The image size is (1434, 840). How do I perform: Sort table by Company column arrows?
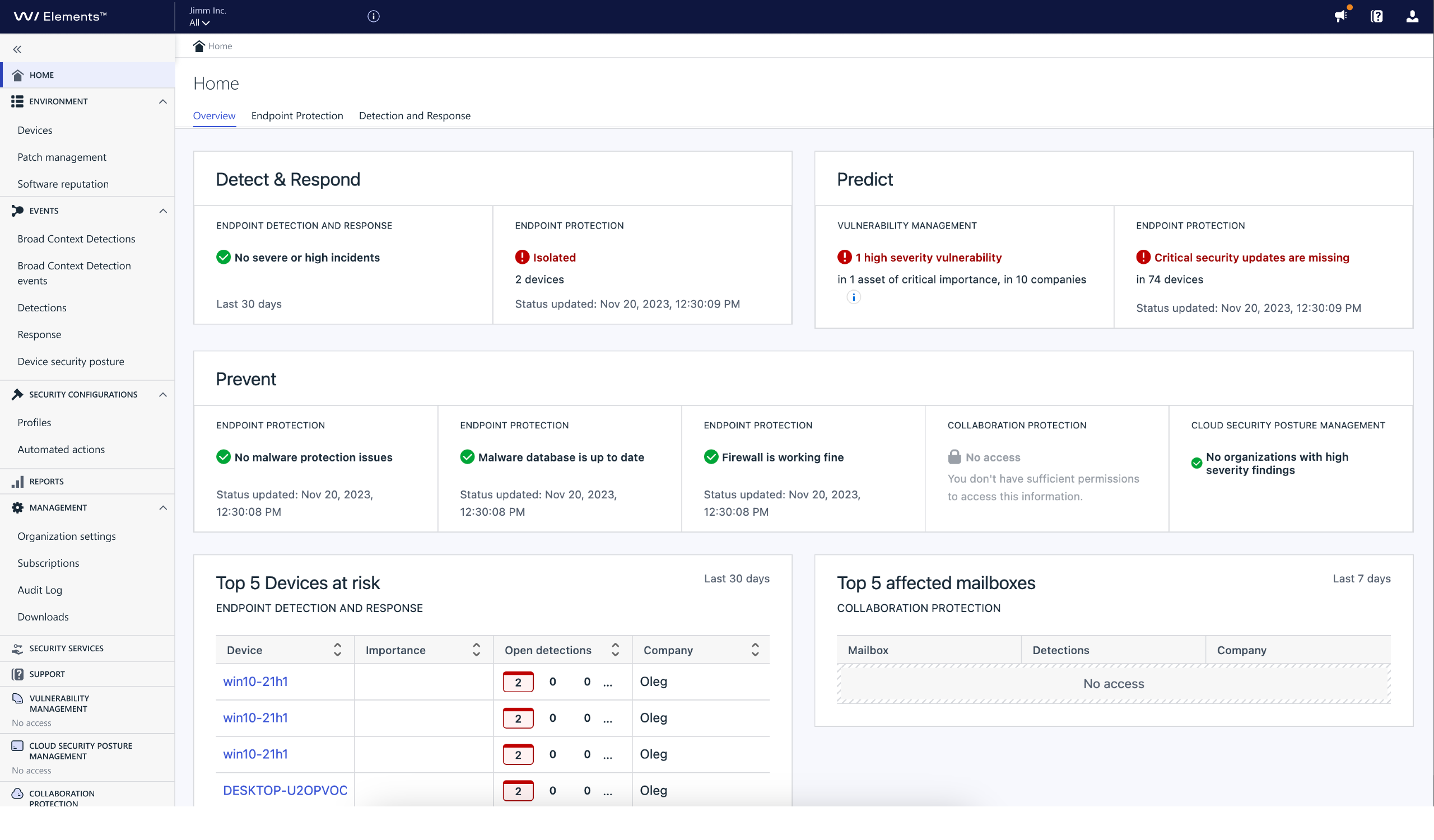coord(755,650)
